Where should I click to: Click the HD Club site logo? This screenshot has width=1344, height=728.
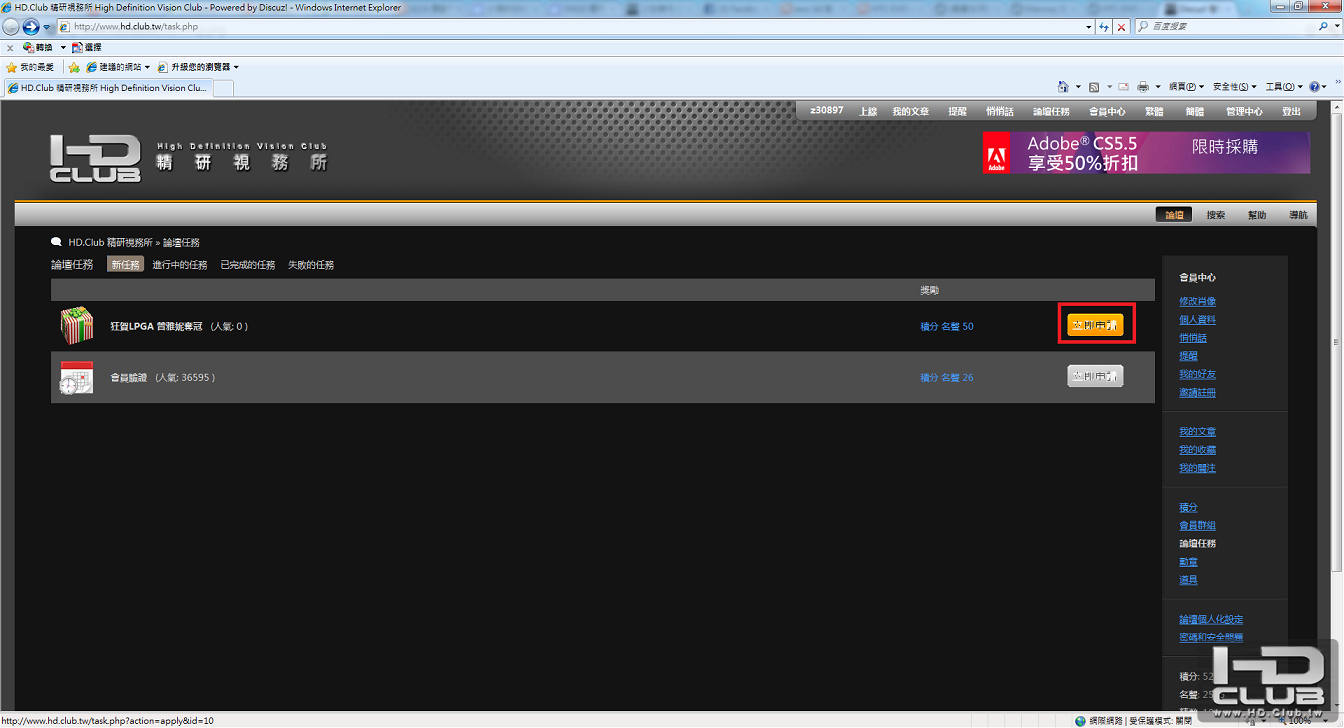[x=96, y=158]
